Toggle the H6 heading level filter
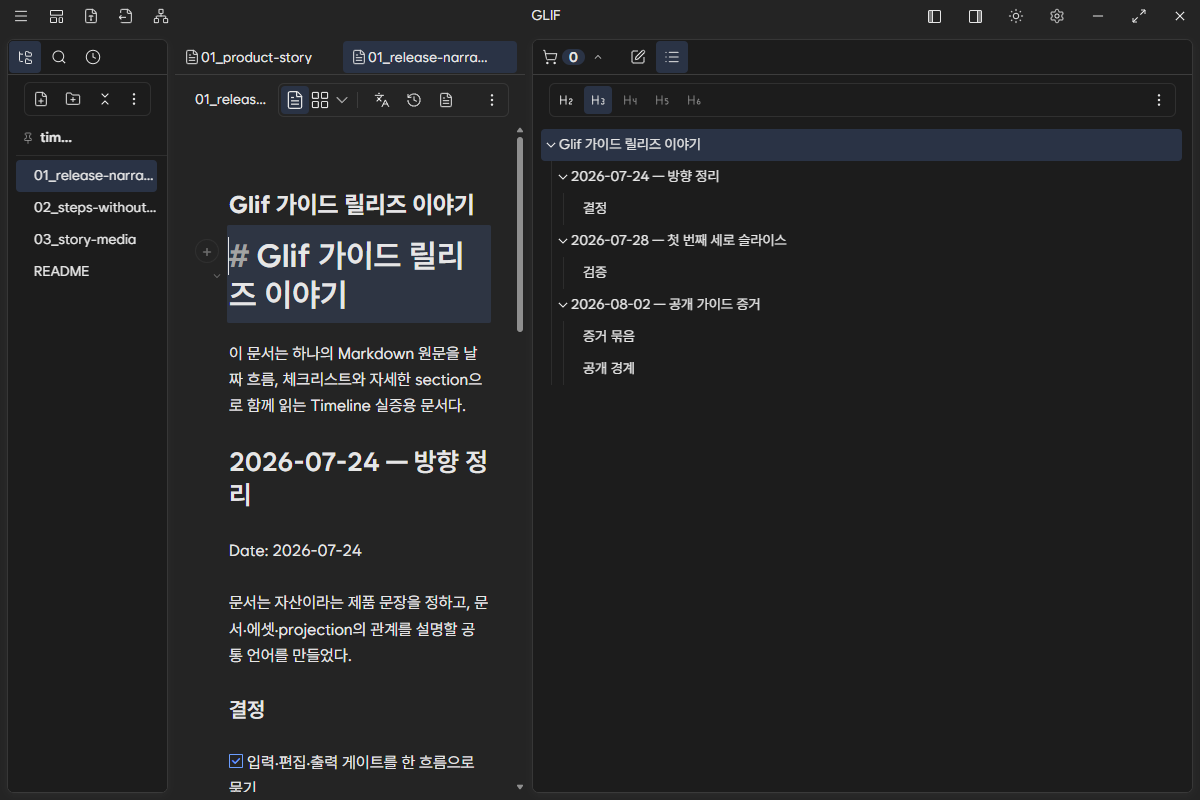 tap(694, 100)
